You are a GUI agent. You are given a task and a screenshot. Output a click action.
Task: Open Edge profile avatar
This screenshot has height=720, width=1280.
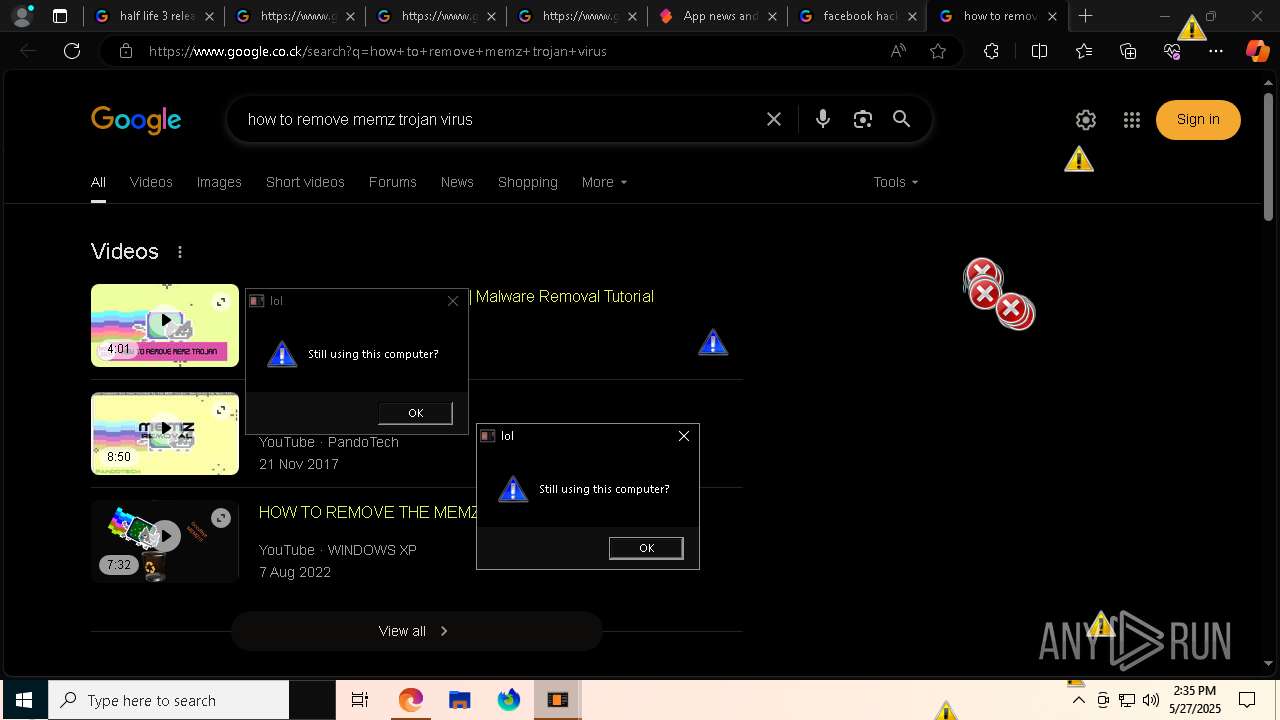point(22,16)
